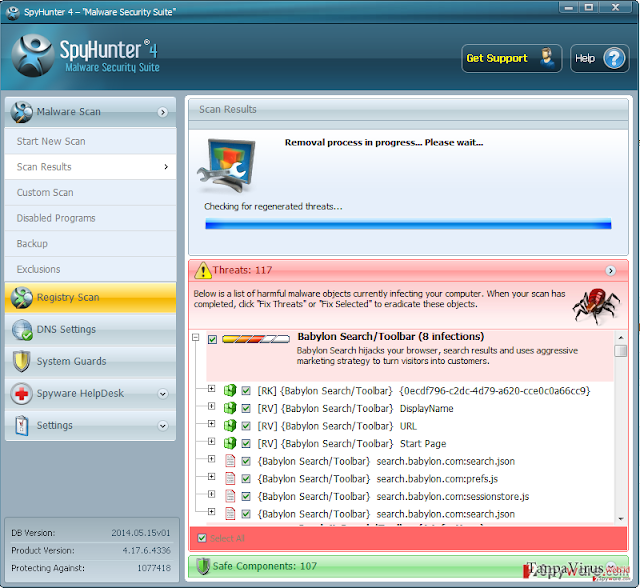Image resolution: width=640 pixels, height=588 pixels.
Task: Uncheck the Babylon Search/Toolbar group checkbox
Action: click(212, 339)
